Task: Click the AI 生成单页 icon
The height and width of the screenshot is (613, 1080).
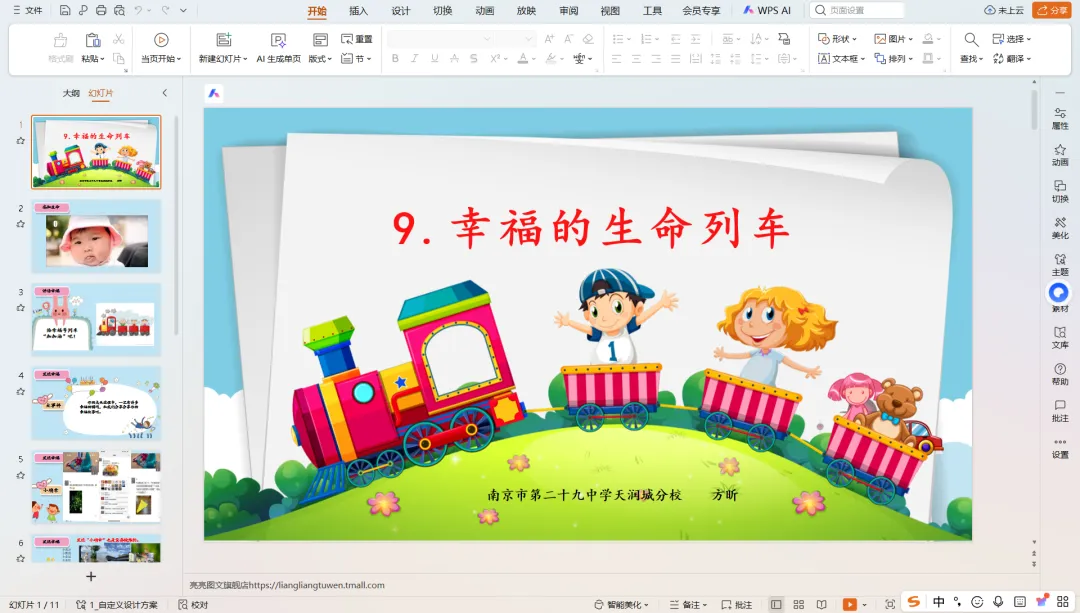Action: point(278,40)
